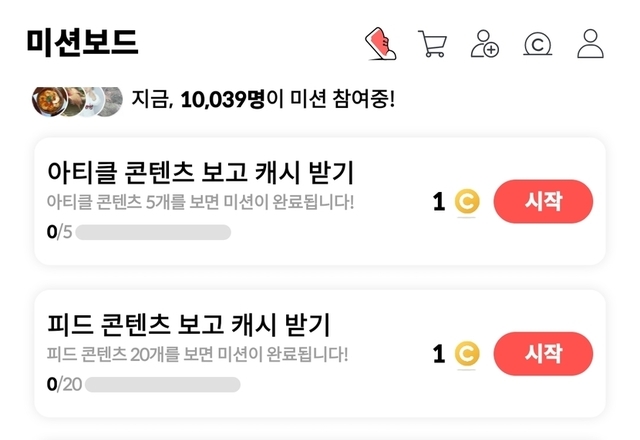Open the shopping cart
Viewport: 640px width, 440px height.
pyautogui.click(x=433, y=44)
